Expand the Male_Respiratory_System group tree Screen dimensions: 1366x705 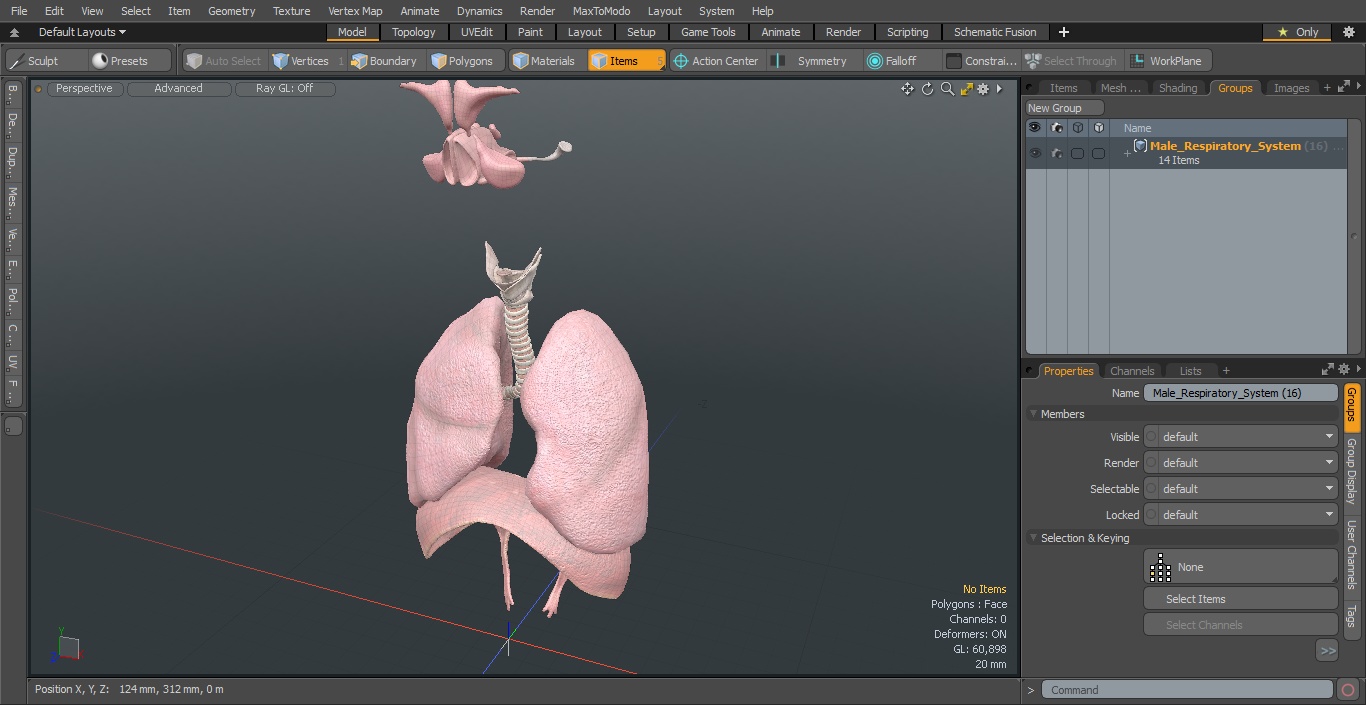[x=1127, y=153]
